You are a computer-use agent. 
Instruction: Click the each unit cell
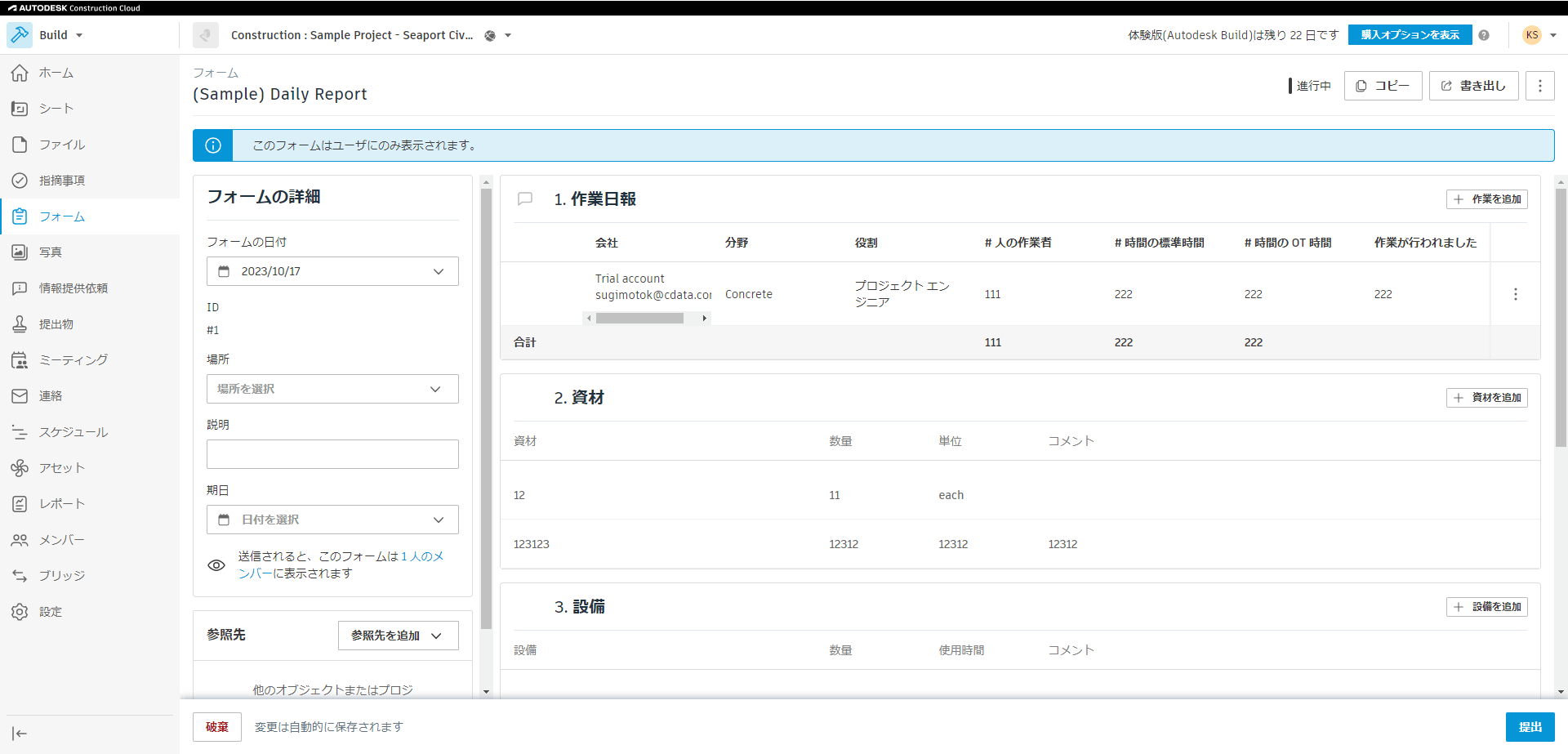point(951,495)
